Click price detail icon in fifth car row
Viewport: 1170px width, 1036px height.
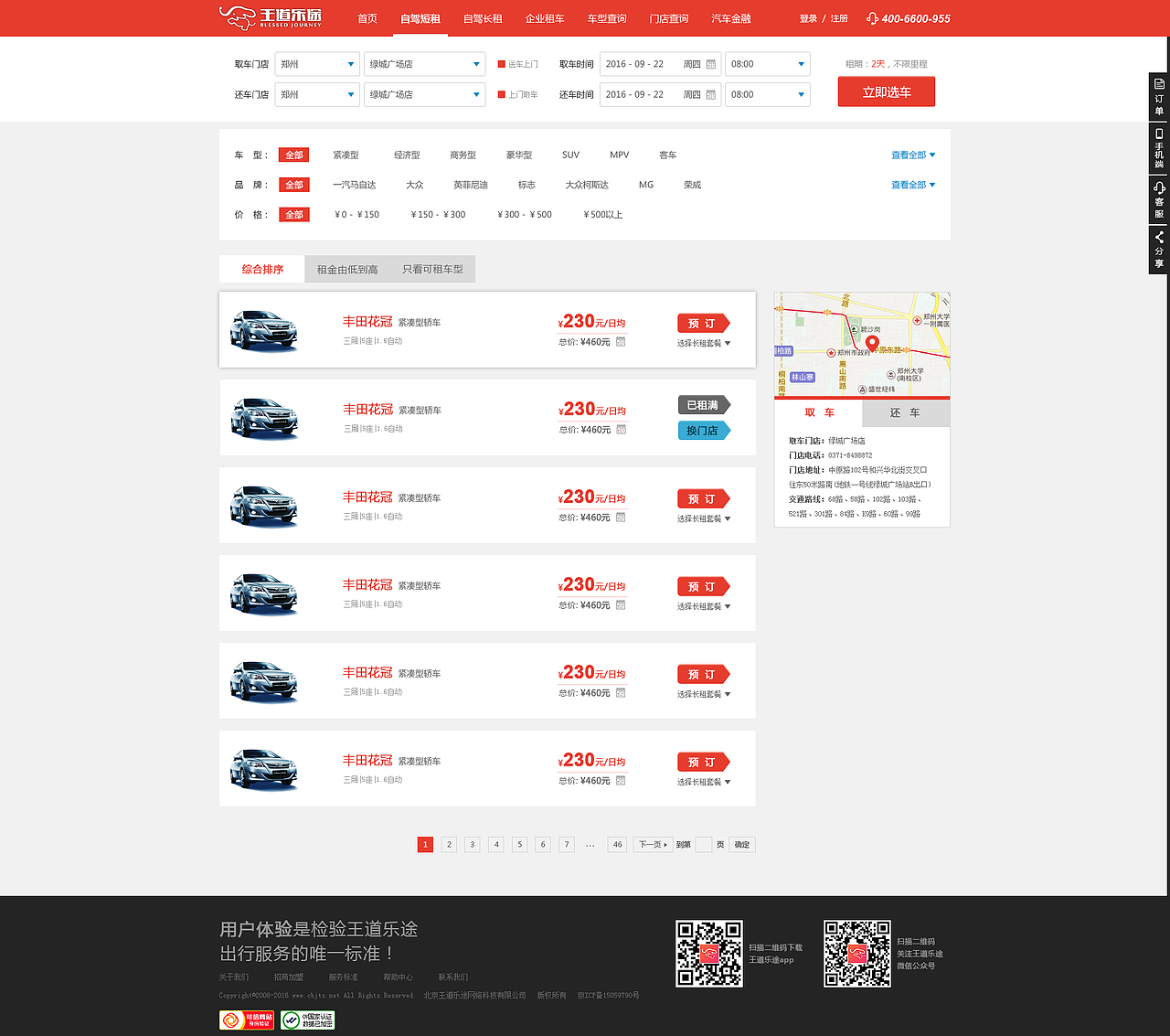point(621,693)
